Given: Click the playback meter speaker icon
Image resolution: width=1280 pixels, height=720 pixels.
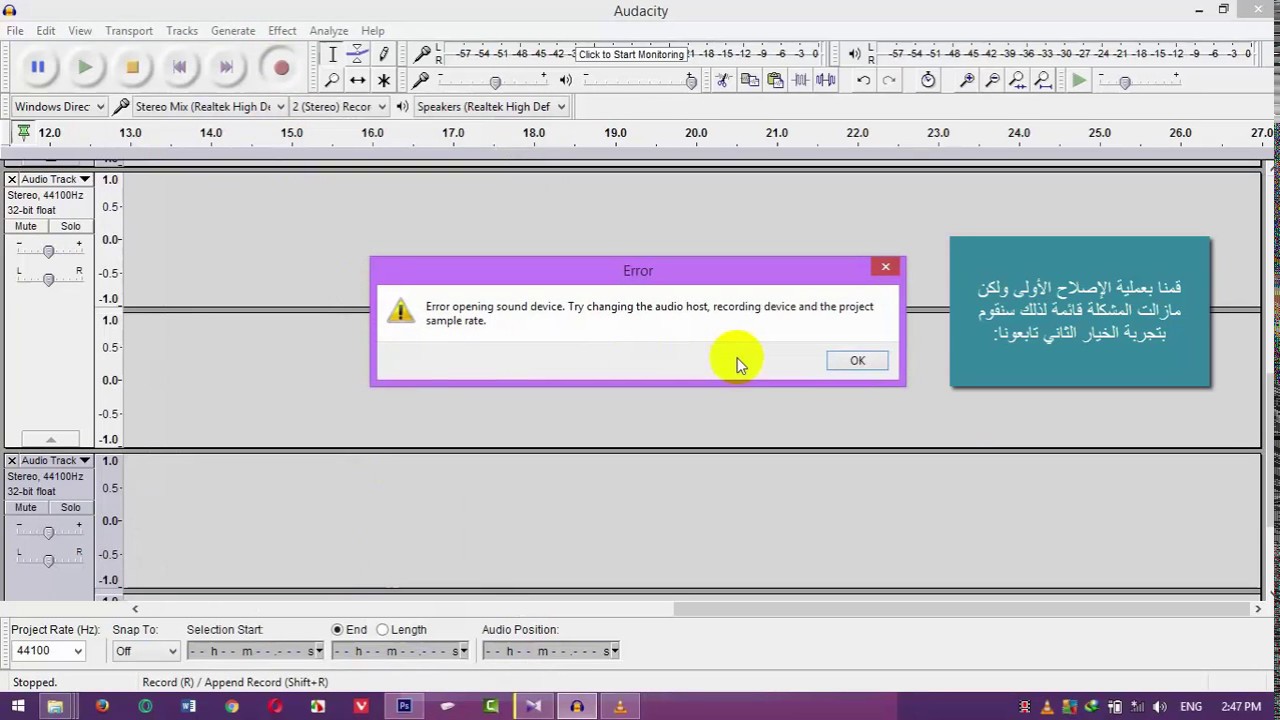Looking at the screenshot, I should click(855, 54).
